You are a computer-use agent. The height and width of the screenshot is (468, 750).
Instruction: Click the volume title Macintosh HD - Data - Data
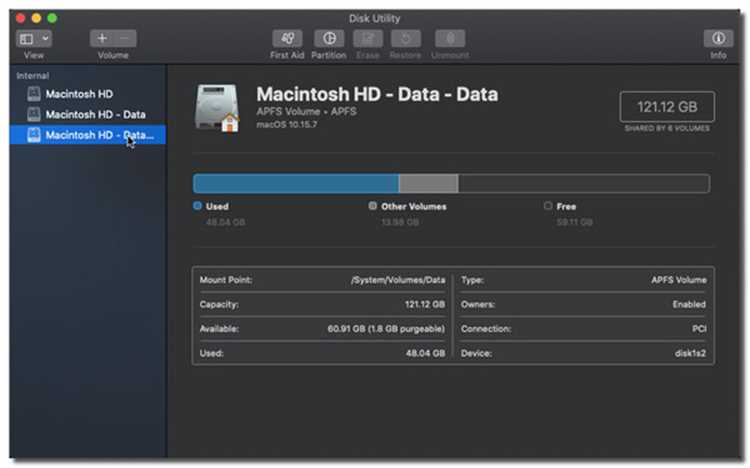377,94
